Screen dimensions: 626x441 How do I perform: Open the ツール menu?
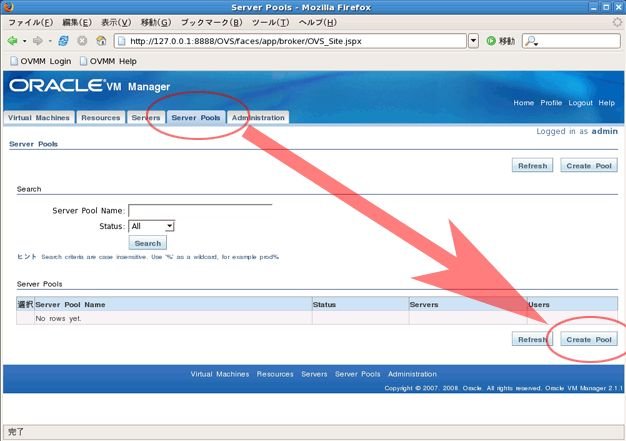click(270, 22)
